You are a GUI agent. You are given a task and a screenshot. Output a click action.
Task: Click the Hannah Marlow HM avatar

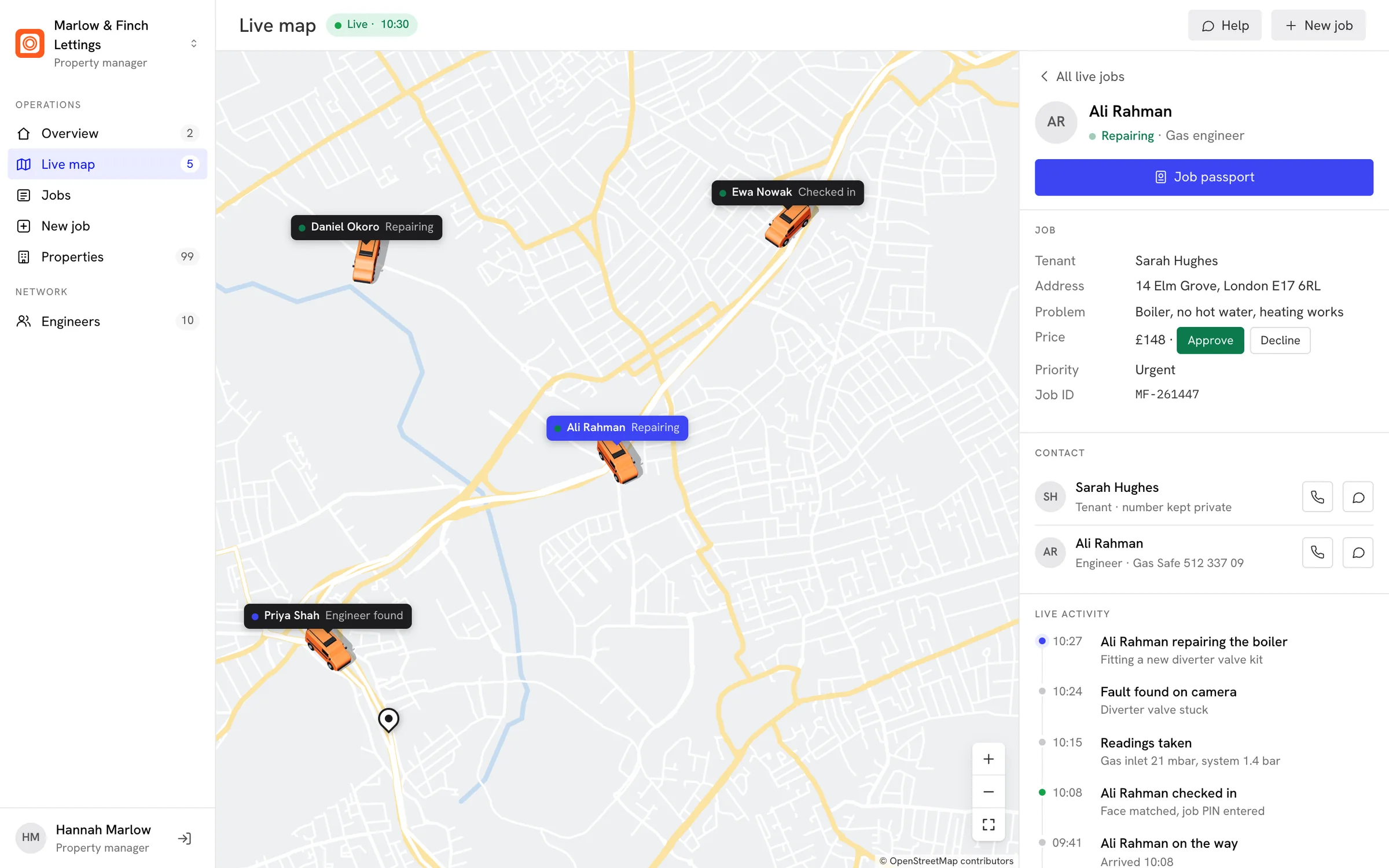(31, 837)
